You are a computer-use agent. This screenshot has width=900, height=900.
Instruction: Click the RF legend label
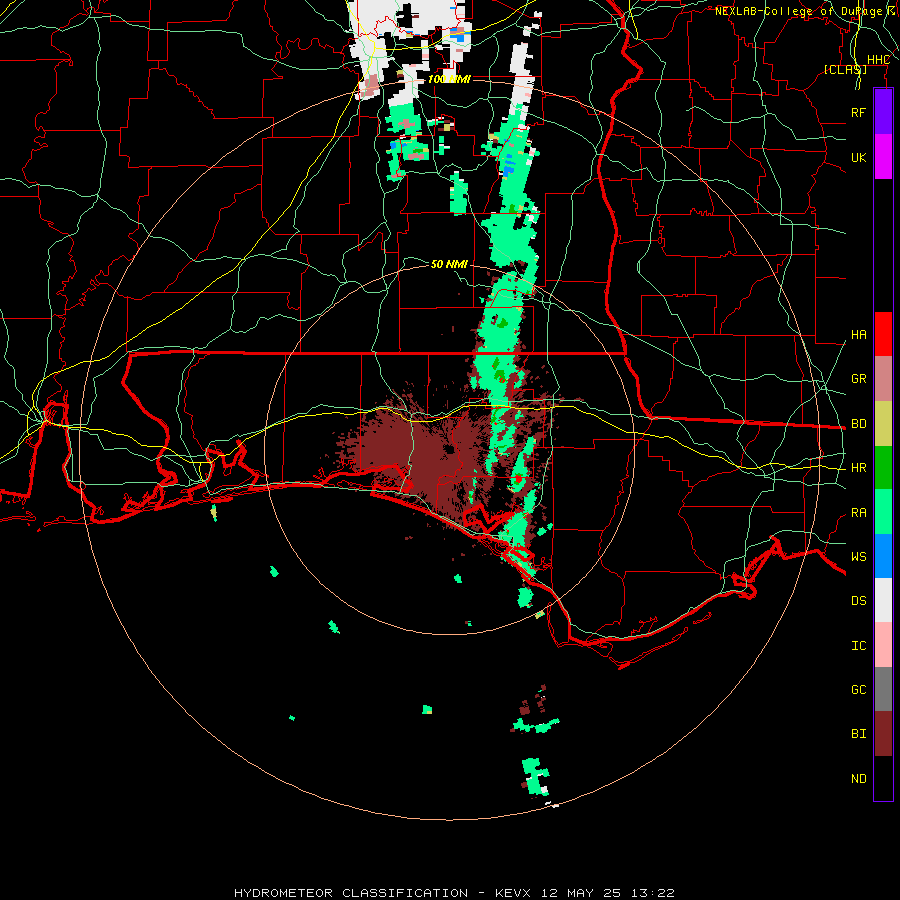pyautogui.click(x=859, y=112)
